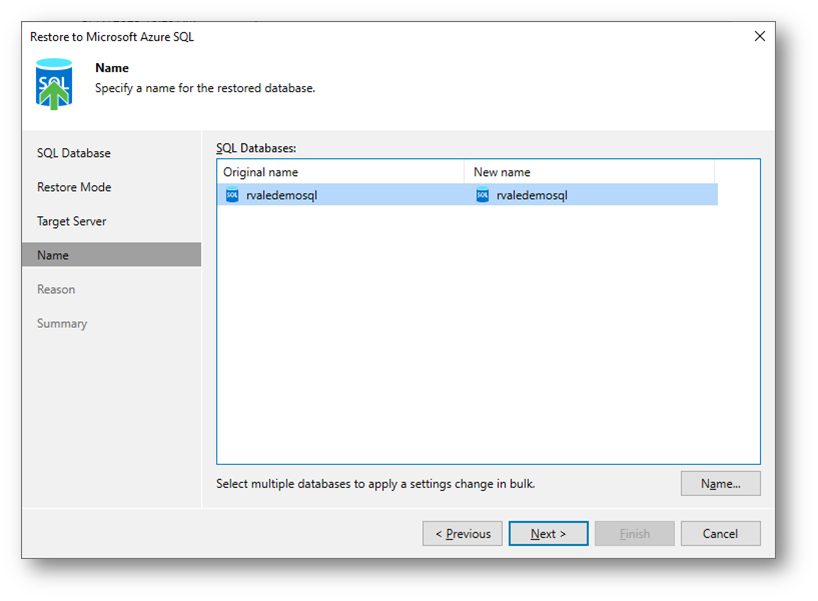
Task: Click SQL icon in New name column
Action: click(x=482, y=195)
